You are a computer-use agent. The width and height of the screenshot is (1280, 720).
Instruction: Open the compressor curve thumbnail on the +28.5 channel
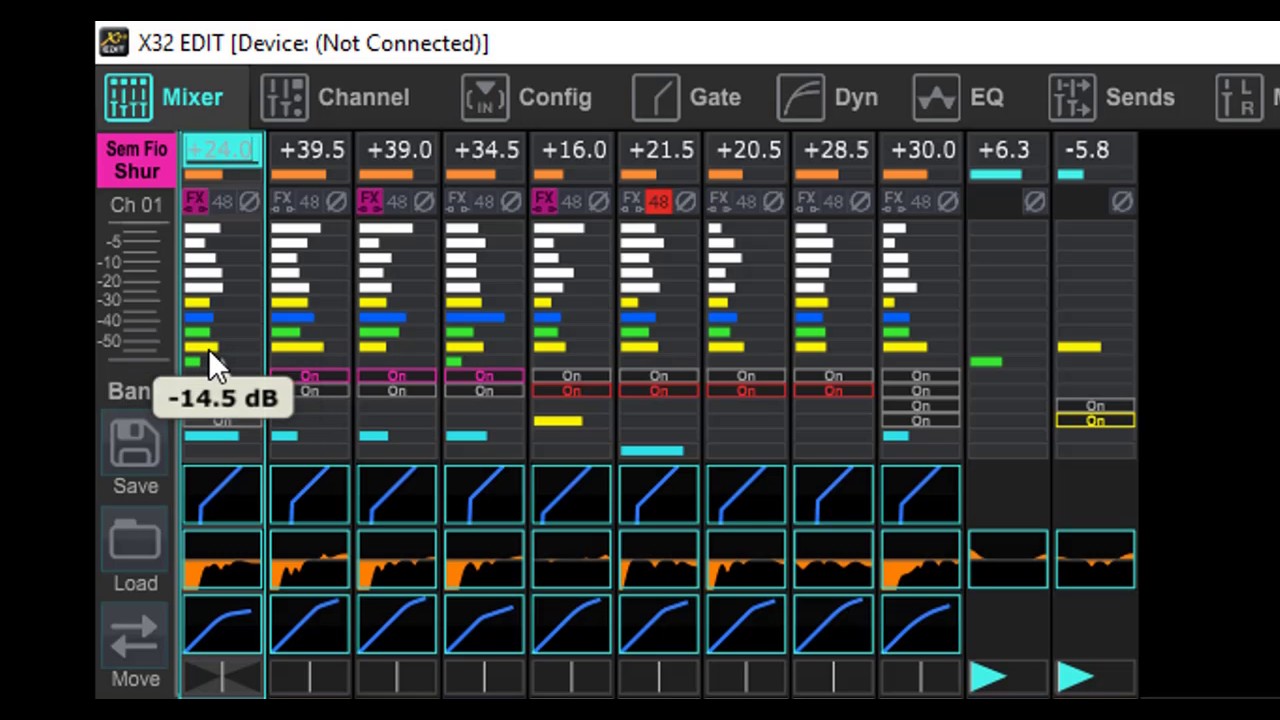tap(833, 624)
